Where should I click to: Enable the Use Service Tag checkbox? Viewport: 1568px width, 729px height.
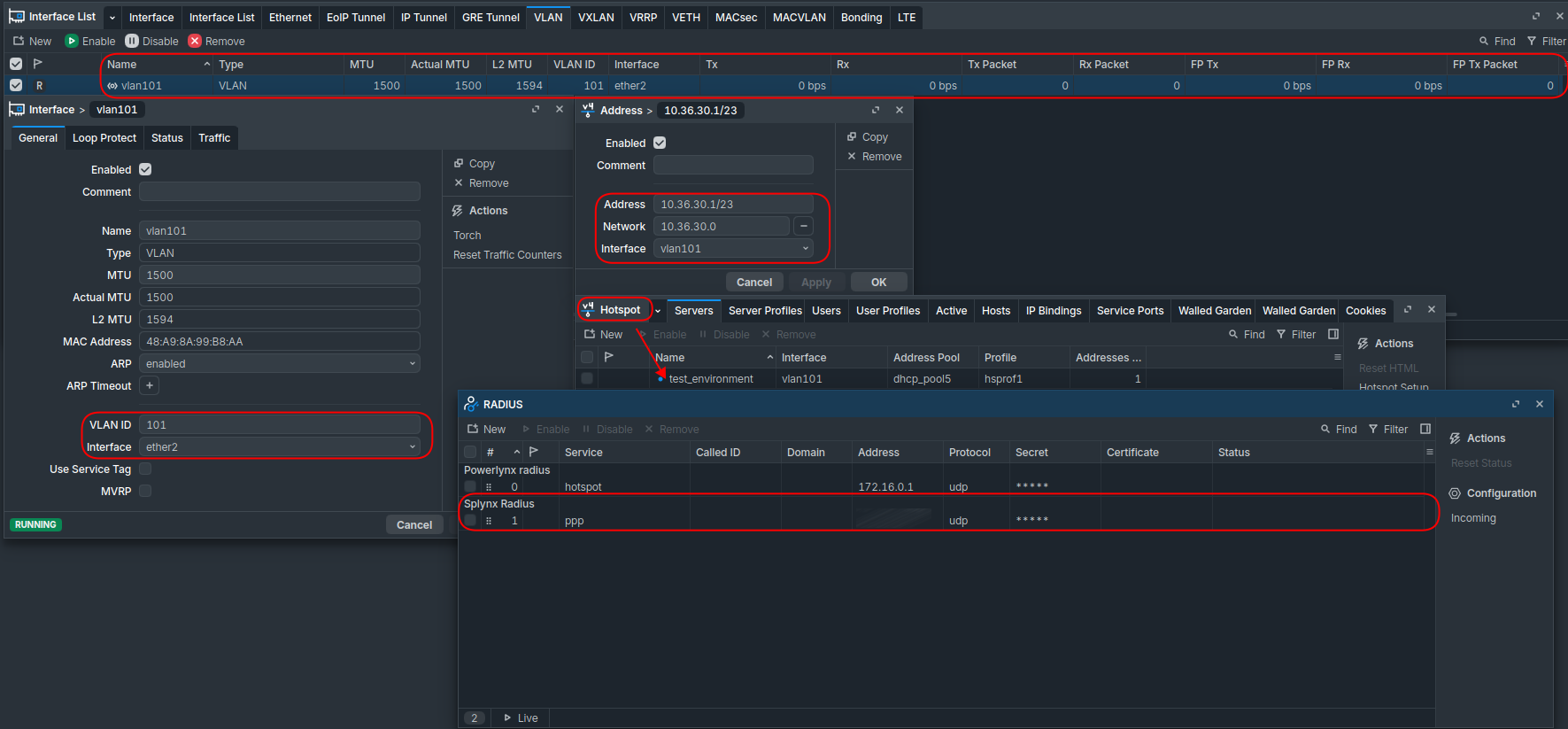[x=145, y=469]
